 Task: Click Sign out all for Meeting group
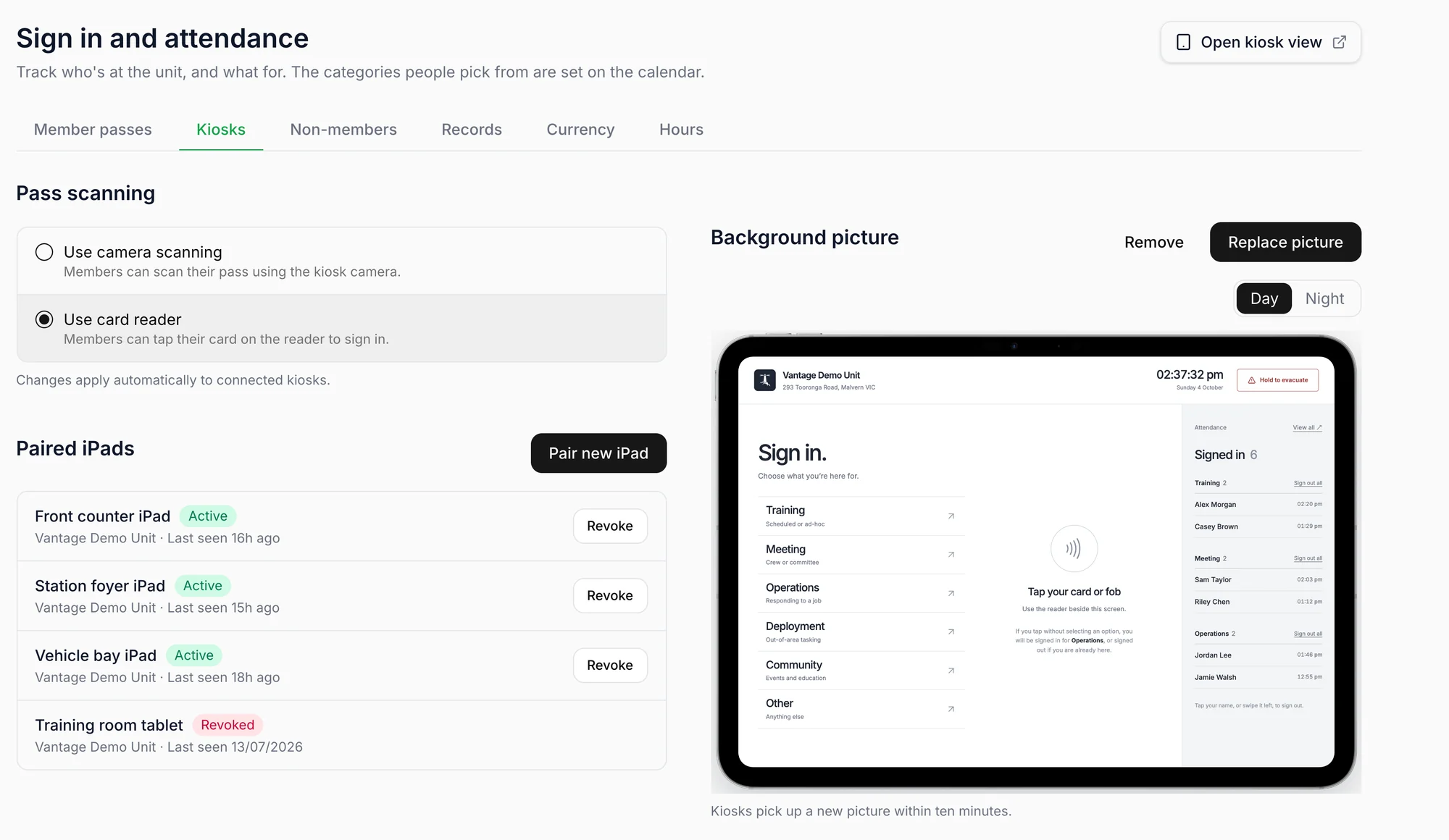pos(1308,558)
